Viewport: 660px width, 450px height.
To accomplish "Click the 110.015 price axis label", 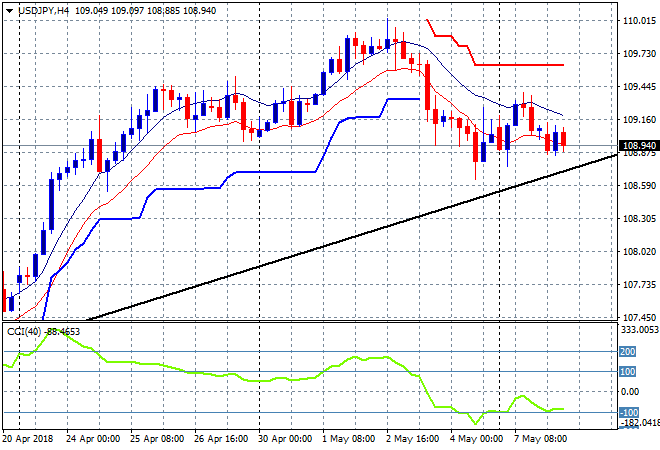I will pos(639,21).
